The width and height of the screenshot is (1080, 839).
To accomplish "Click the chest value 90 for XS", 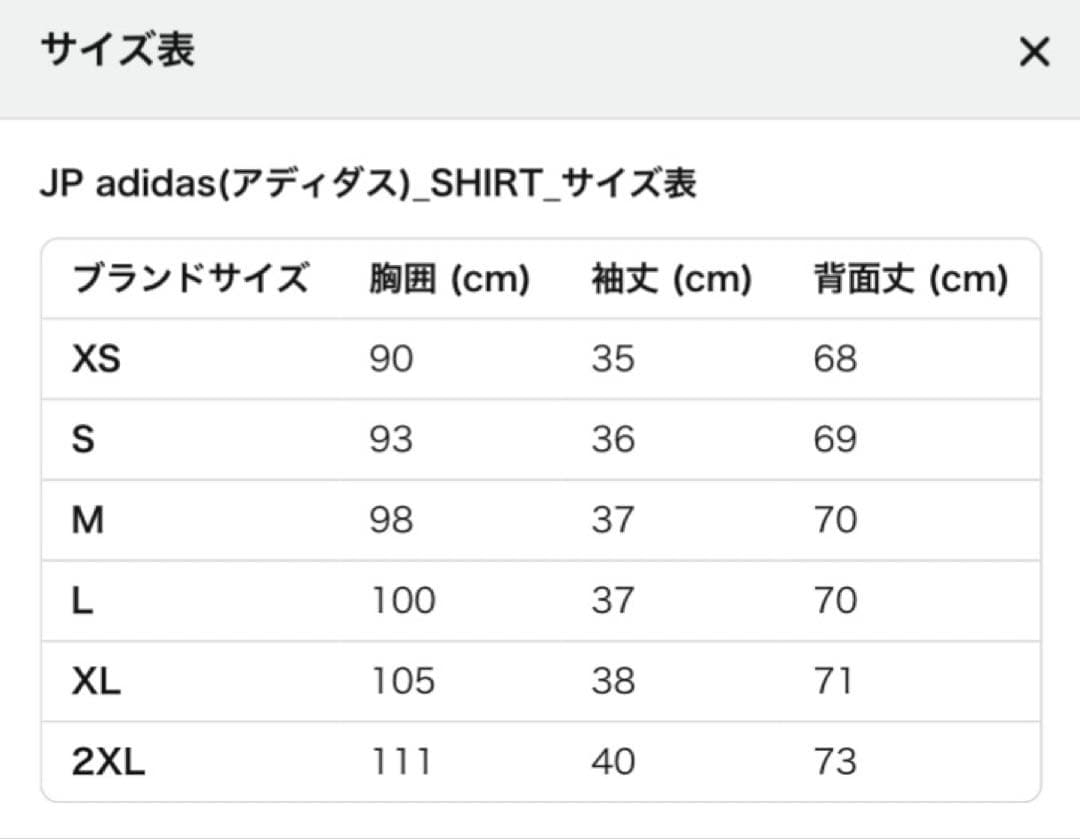I will (389, 359).
